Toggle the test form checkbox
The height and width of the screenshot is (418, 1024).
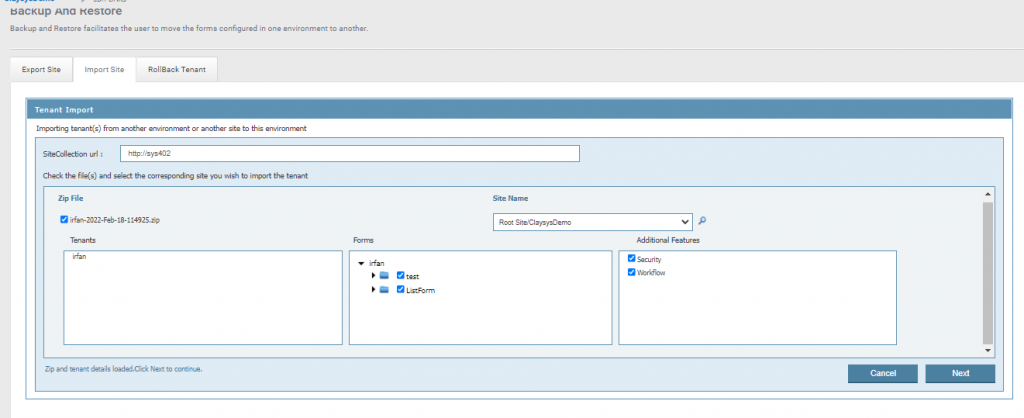click(x=400, y=276)
